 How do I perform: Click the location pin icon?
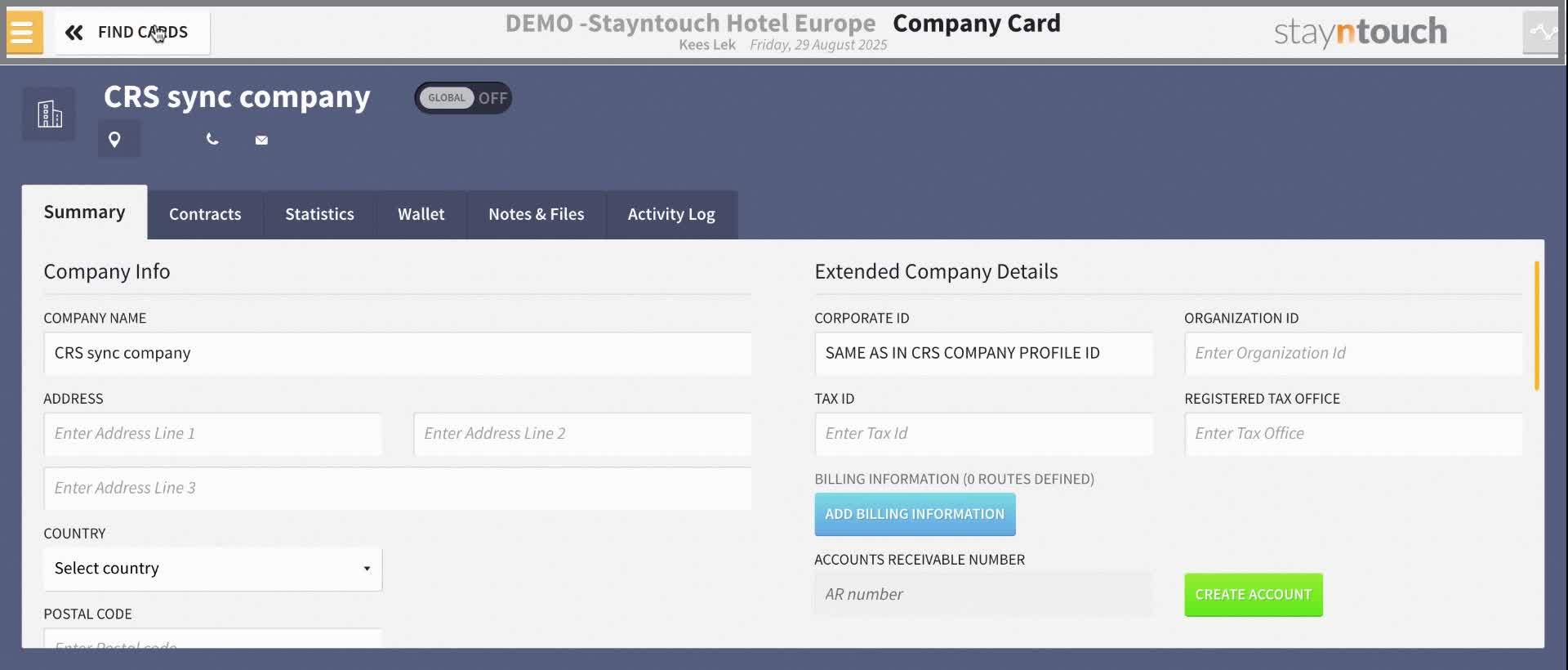115,140
